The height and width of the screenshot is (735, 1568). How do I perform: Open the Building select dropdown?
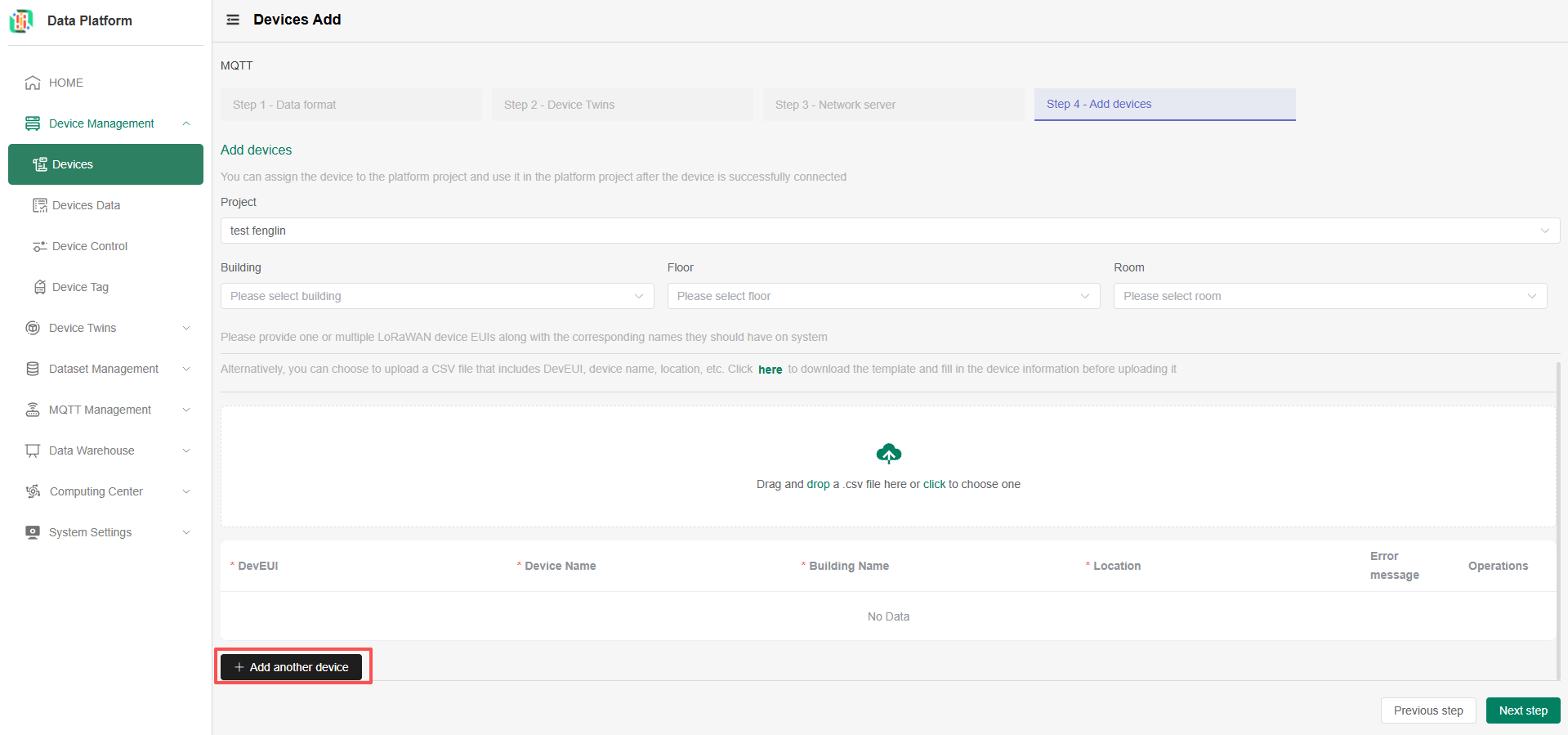(437, 296)
